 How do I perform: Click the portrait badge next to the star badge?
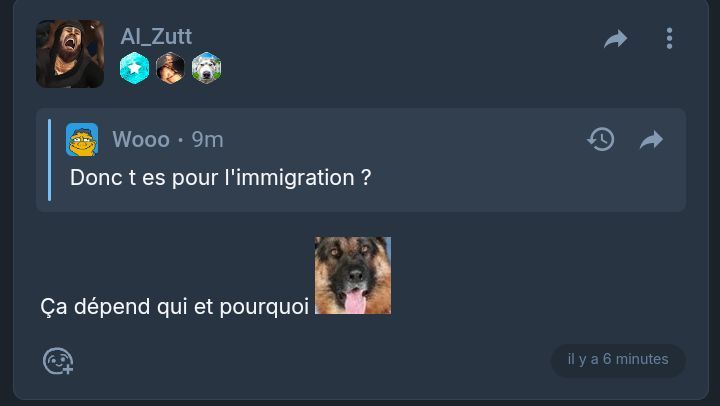170,68
